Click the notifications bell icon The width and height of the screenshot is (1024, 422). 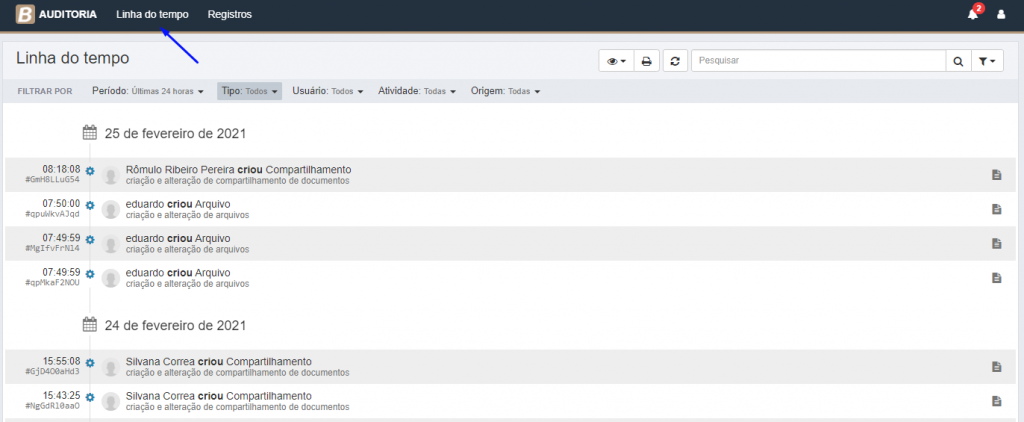(973, 14)
